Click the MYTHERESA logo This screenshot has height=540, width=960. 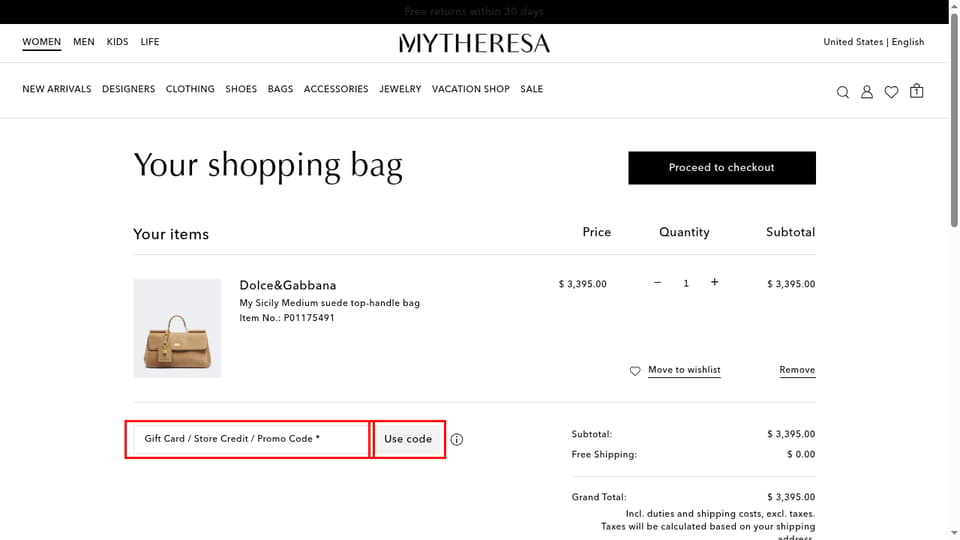click(474, 43)
